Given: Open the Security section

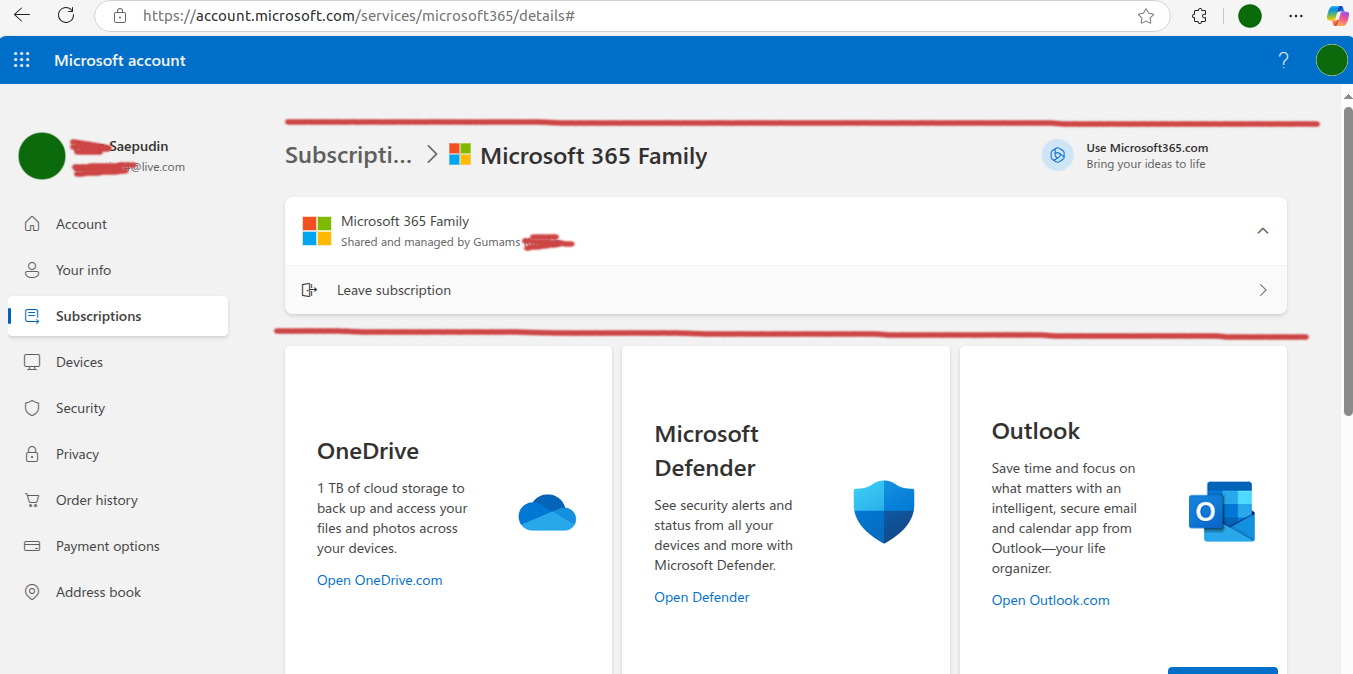Looking at the screenshot, I should point(118,408).
